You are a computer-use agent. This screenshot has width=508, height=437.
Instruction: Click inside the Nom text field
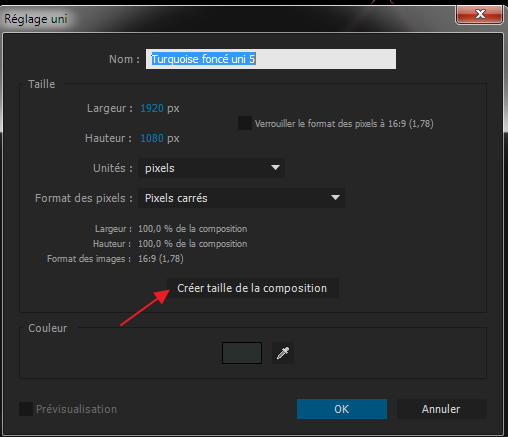271,59
